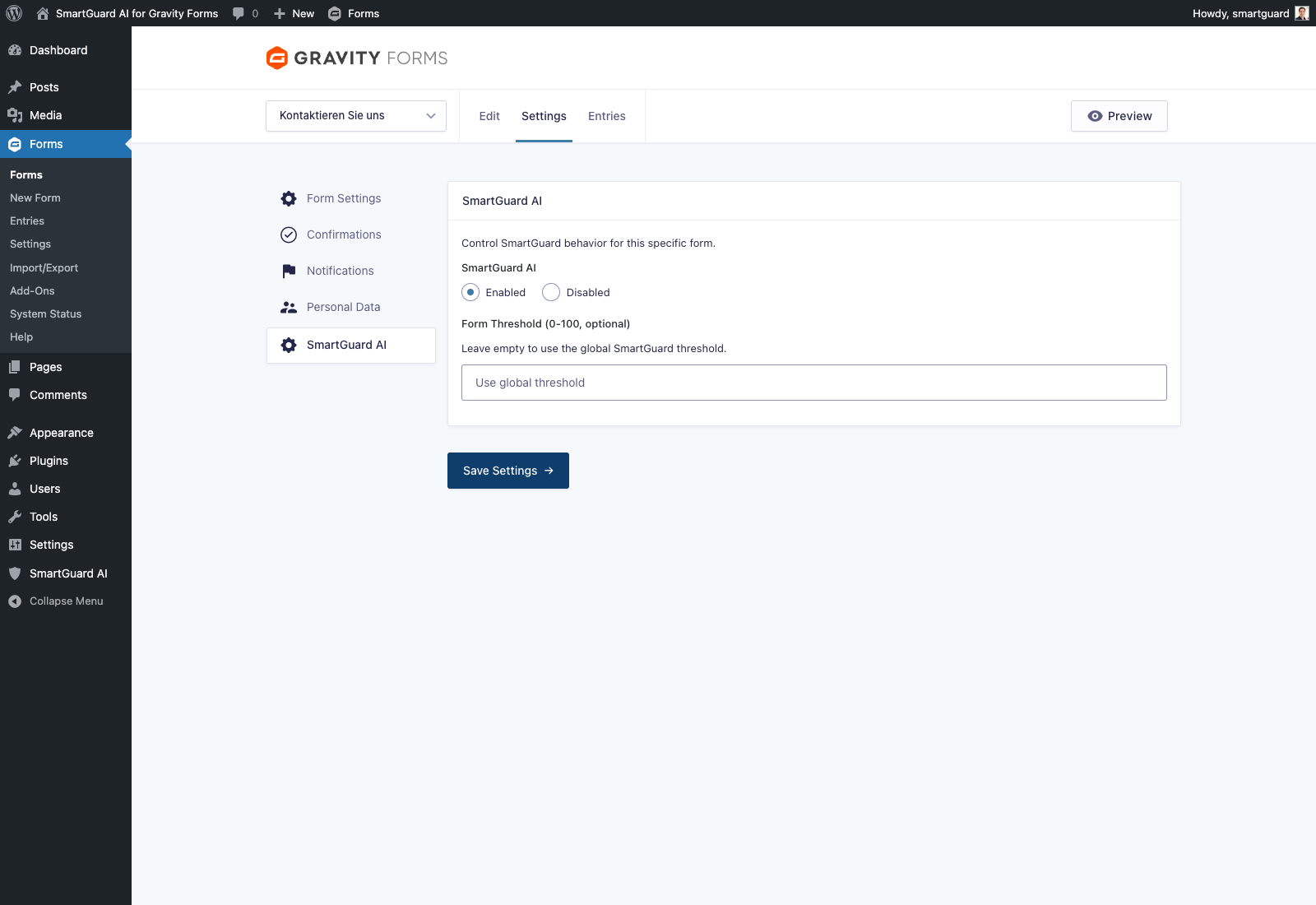Click the Forms text in admin bar
Screen dimensions: 1316x905
click(x=364, y=13)
